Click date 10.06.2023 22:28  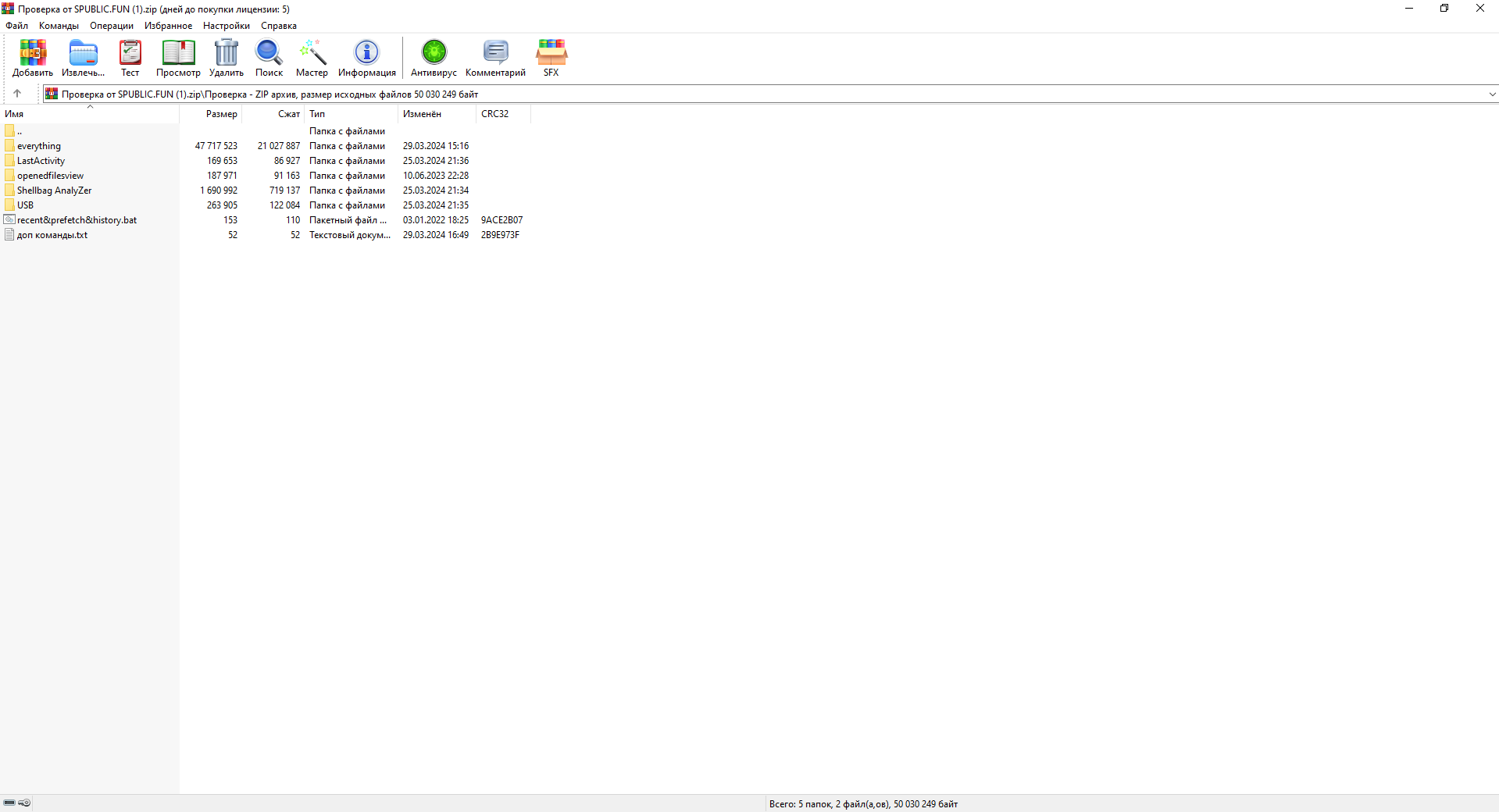(436, 176)
